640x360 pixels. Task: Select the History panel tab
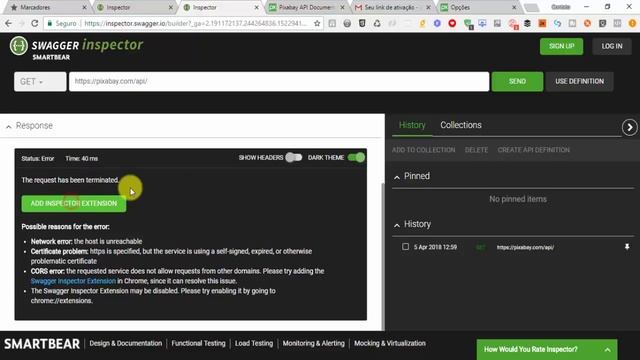(412, 125)
